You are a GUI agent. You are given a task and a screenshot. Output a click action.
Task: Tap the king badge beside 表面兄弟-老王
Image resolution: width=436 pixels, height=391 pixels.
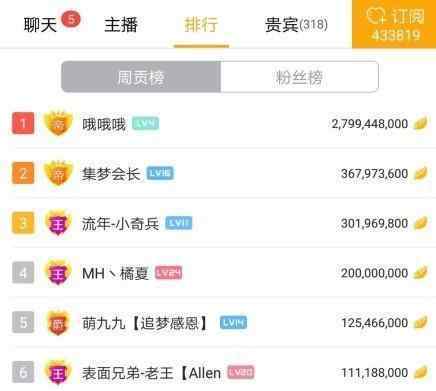point(58,372)
